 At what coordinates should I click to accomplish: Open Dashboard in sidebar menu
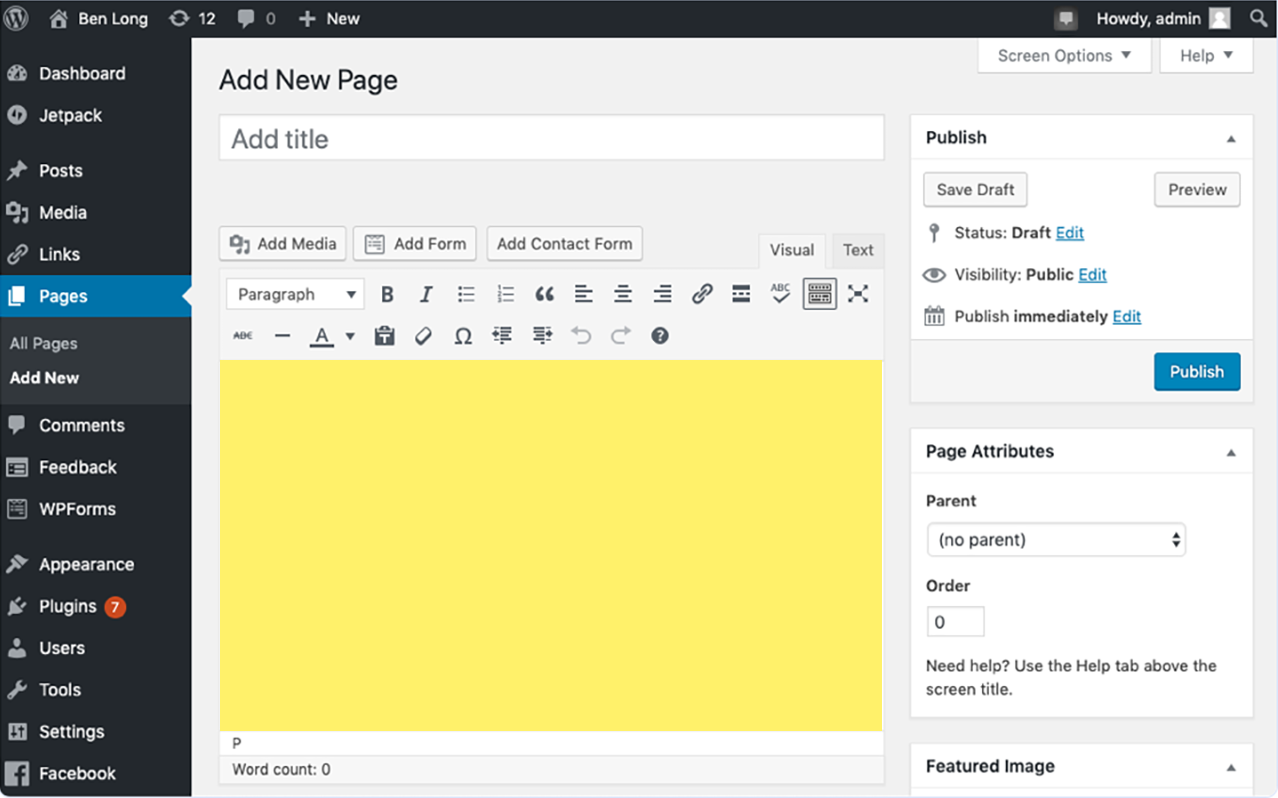click(x=95, y=74)
